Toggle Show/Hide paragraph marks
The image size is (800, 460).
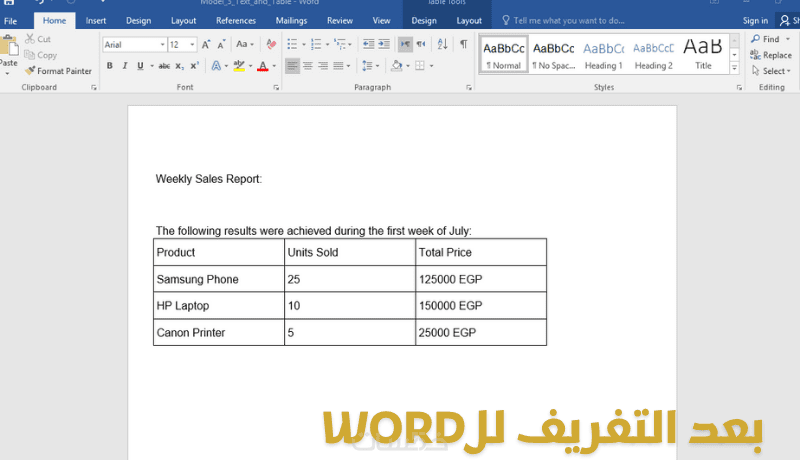click(x=464, y=44)
